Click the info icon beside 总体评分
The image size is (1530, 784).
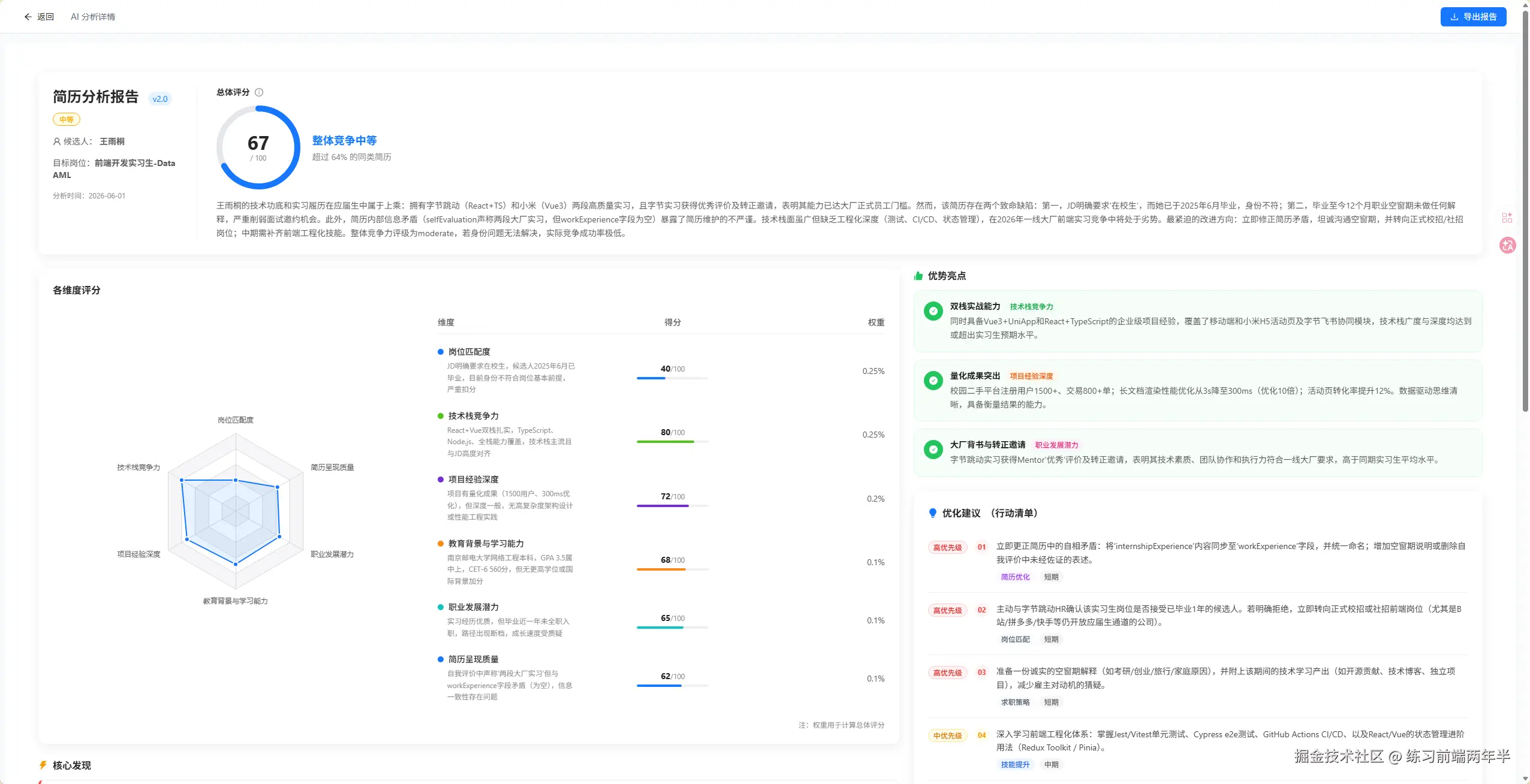pyautogui.click(x=259, y=92)
